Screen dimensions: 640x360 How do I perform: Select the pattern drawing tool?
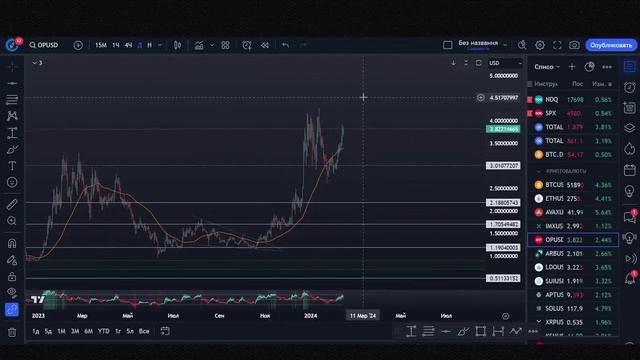pyautogui.click(x=12, y=116)
